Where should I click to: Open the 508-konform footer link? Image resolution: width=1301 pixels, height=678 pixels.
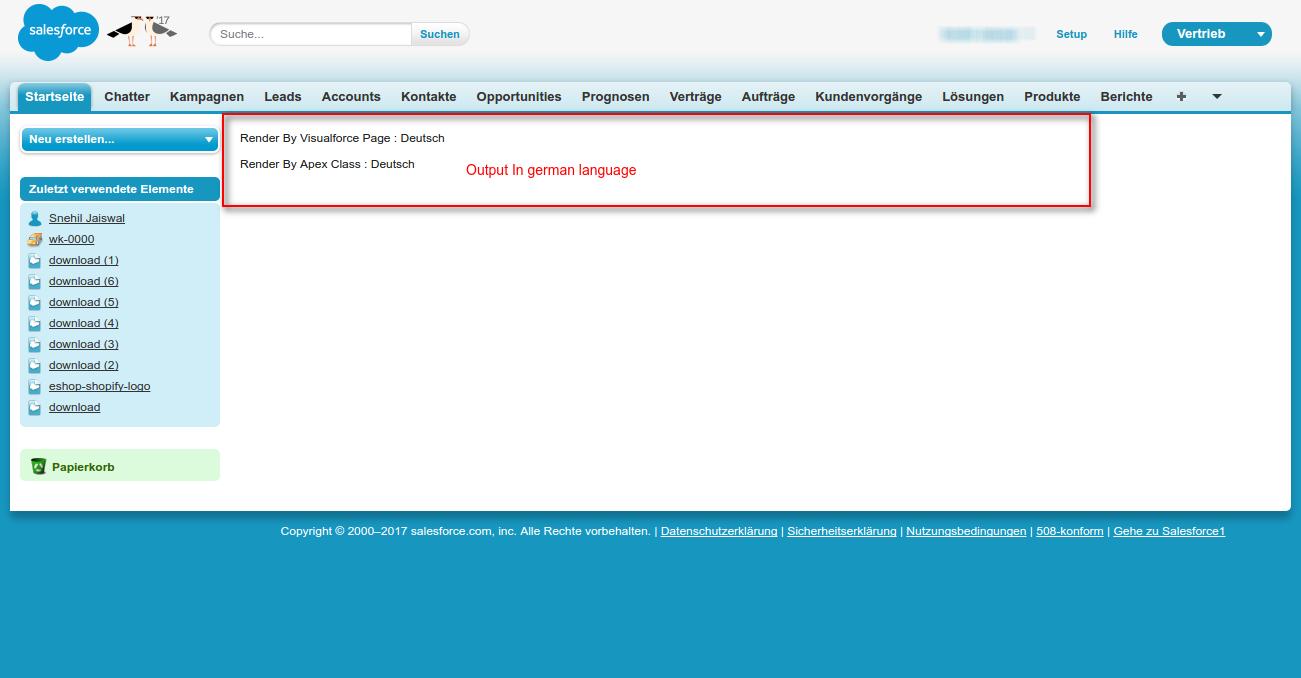coord(1070,531)
